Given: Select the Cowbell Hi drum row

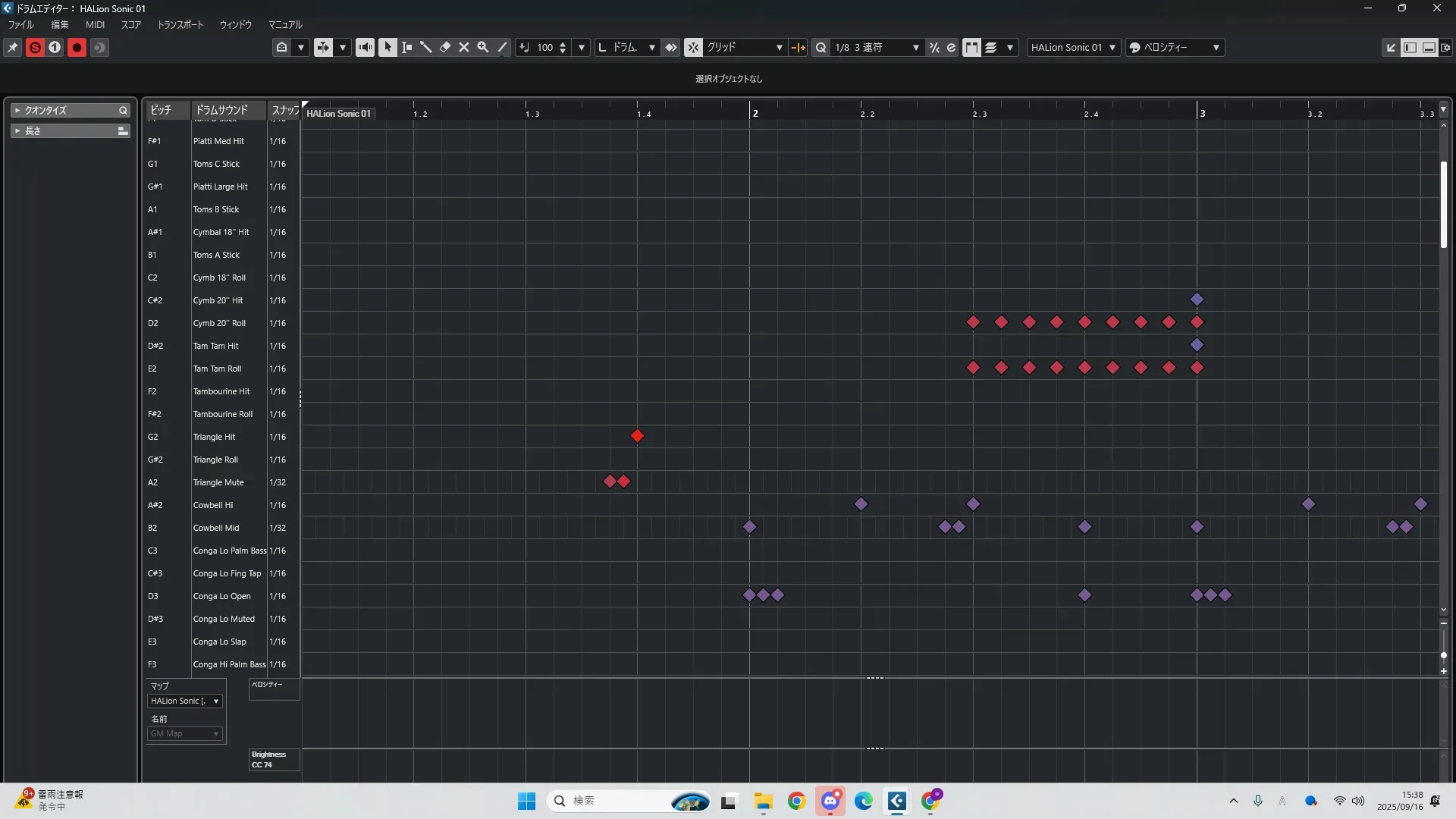Looking at the screenshot, I should (213, 505).
